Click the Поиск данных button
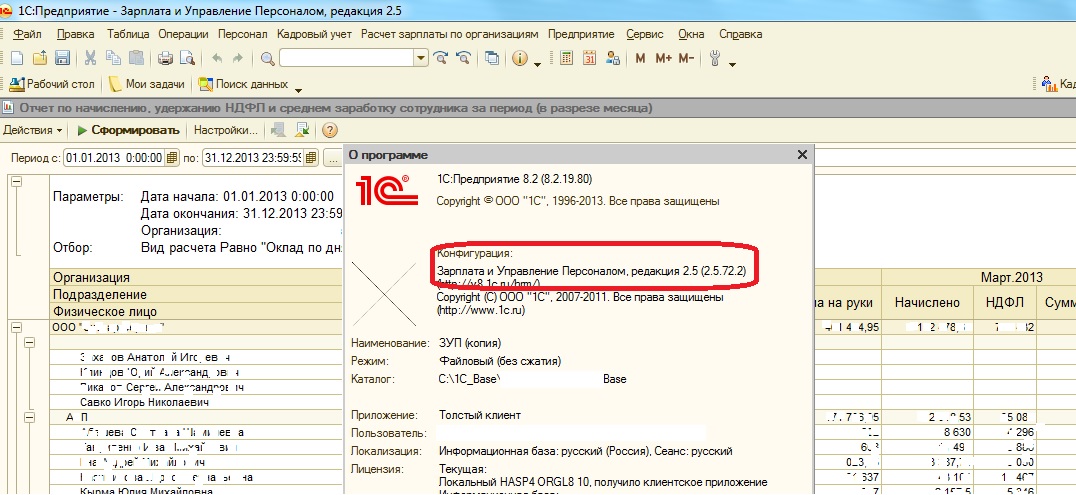 (244, 84)
